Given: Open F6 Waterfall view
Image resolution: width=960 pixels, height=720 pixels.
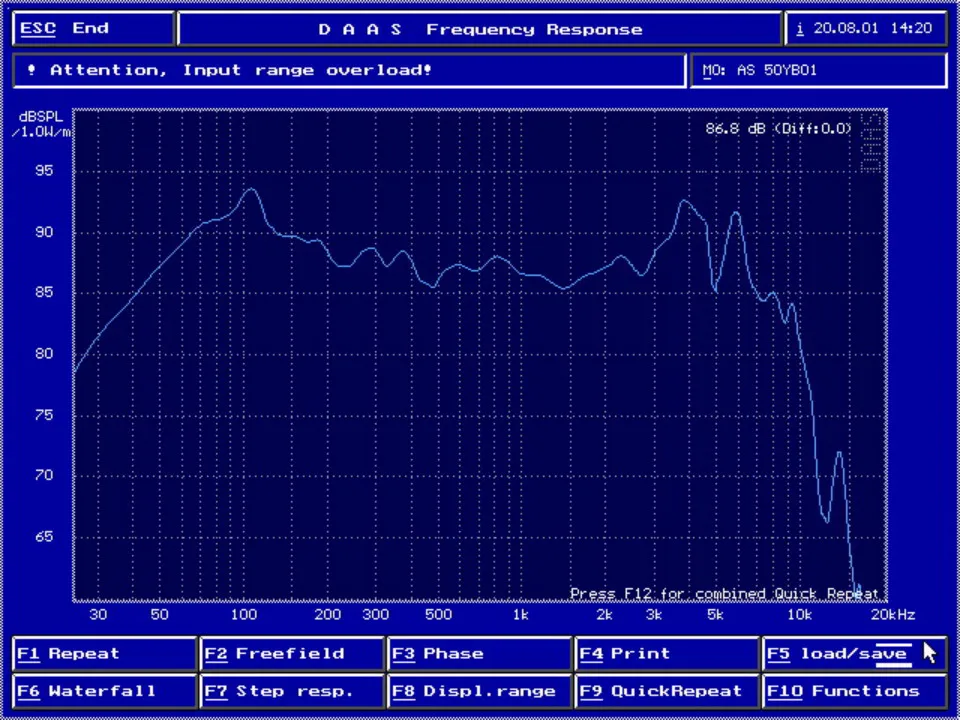Looking at the screenshot, I should 104,692.
